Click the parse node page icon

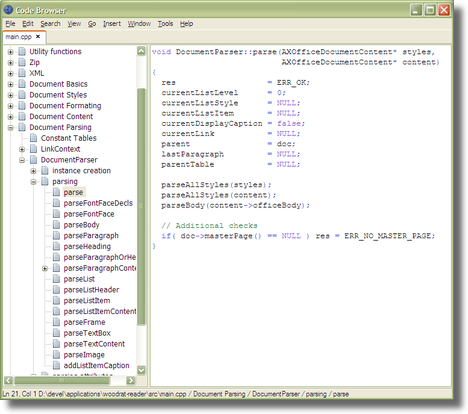click(x=56, y=192)
